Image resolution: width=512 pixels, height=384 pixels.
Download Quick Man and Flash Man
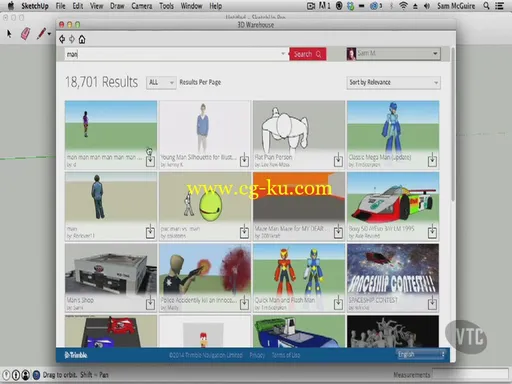pos(338,303)
